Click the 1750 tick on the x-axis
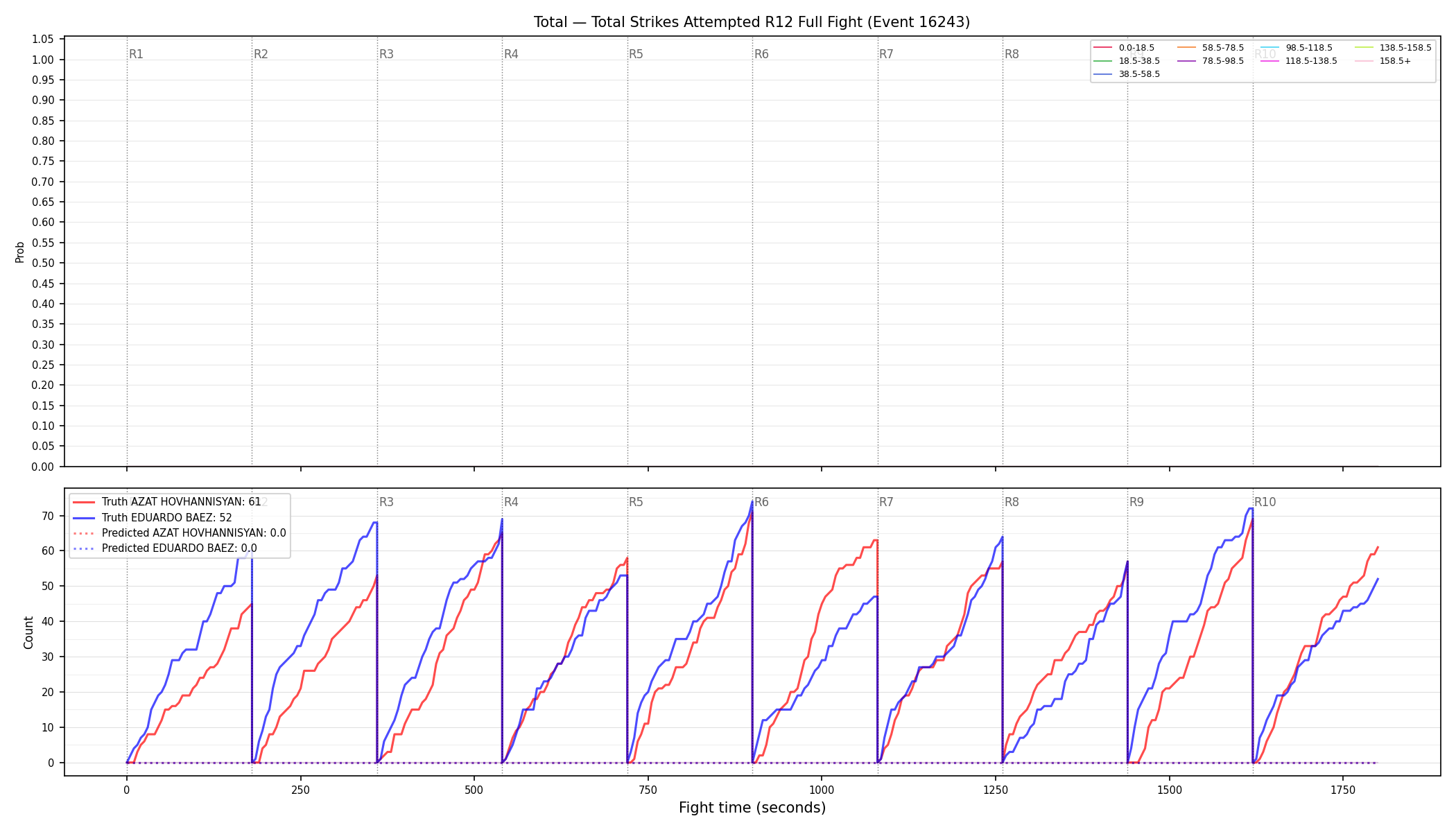Viewport: 1456px width, 832px height. [x=1343, y=790]
